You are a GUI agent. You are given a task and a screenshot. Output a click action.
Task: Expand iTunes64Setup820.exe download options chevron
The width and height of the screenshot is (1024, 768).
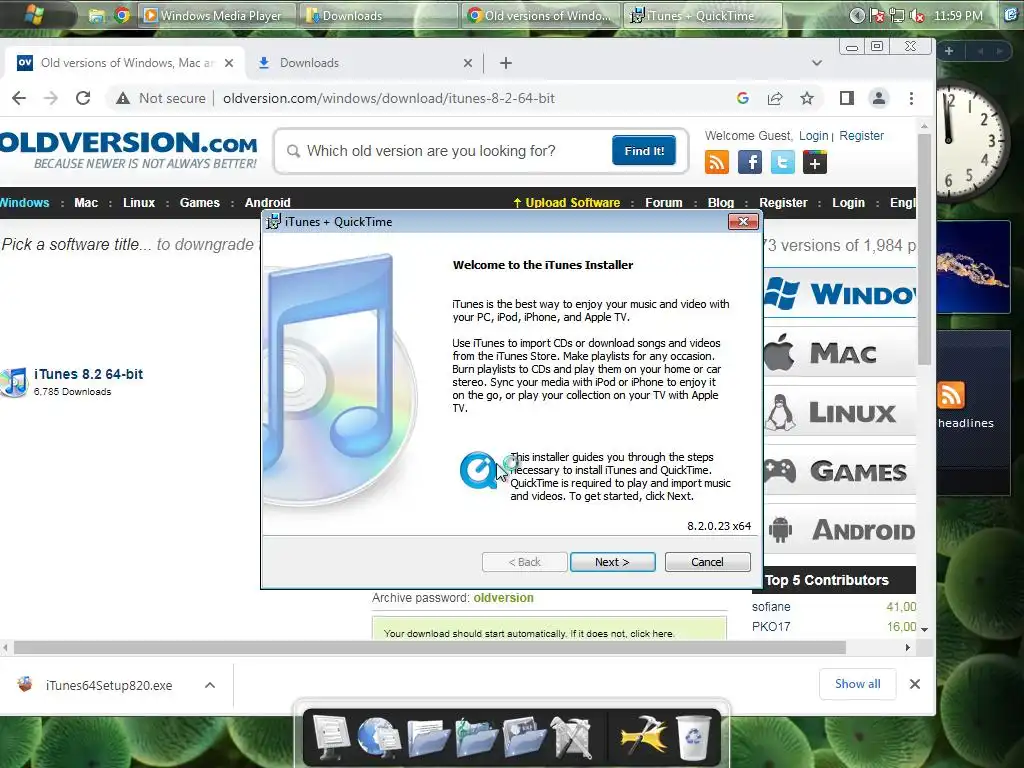pyautogui.click(x=210, y=685)
